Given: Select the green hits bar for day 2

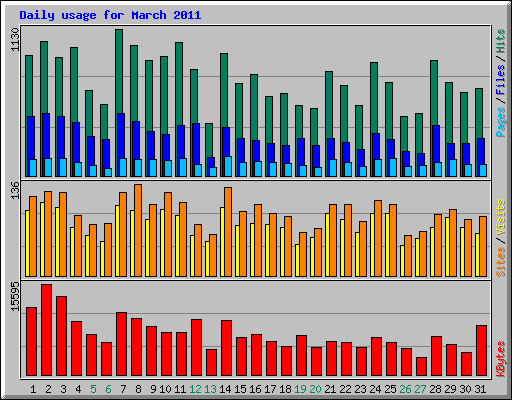Looking at the screenshot, I should tap(44, 77).
